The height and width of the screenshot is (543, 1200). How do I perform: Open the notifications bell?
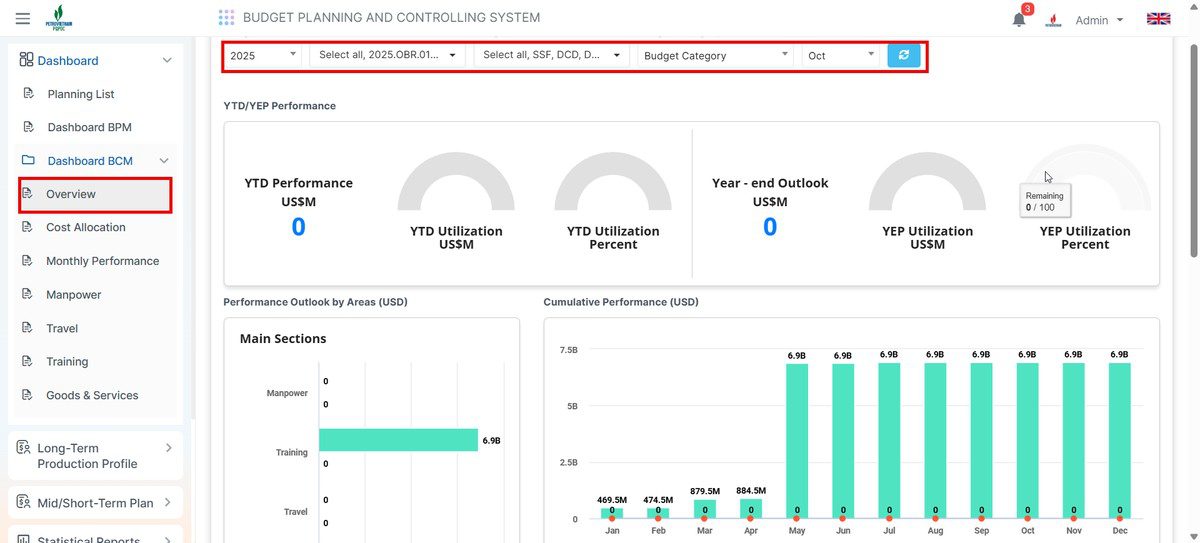(x=1019, y=19)
